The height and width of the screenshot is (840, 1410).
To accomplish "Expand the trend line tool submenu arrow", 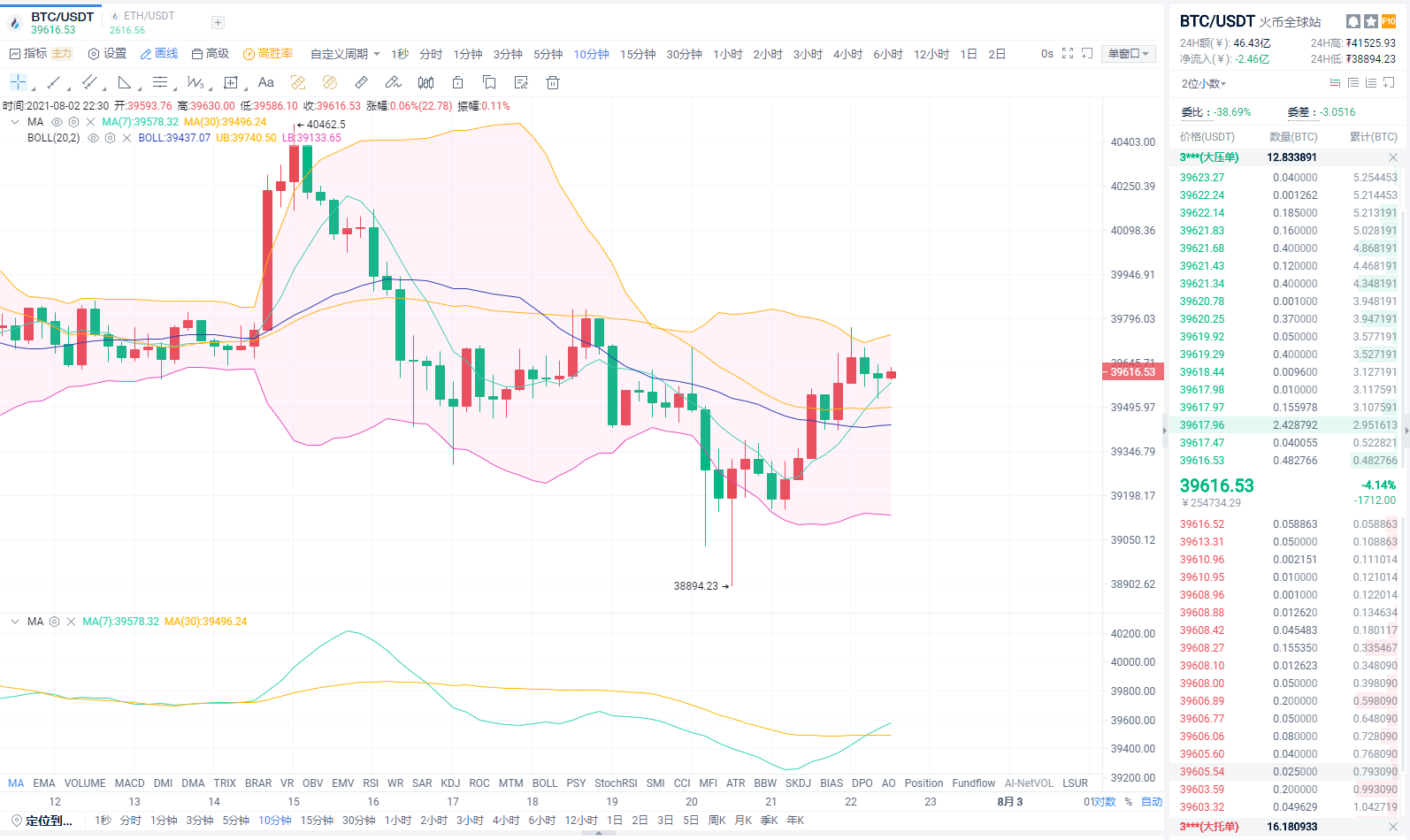I will pyautogui.click(x=69, y=88).
